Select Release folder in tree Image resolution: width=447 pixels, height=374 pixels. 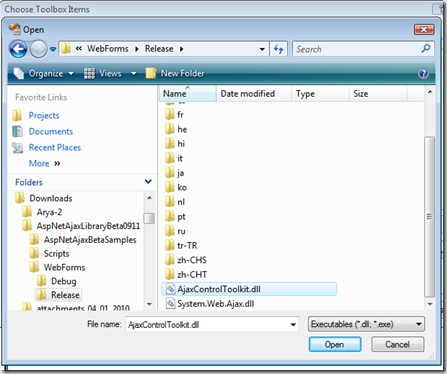[65, 295]
